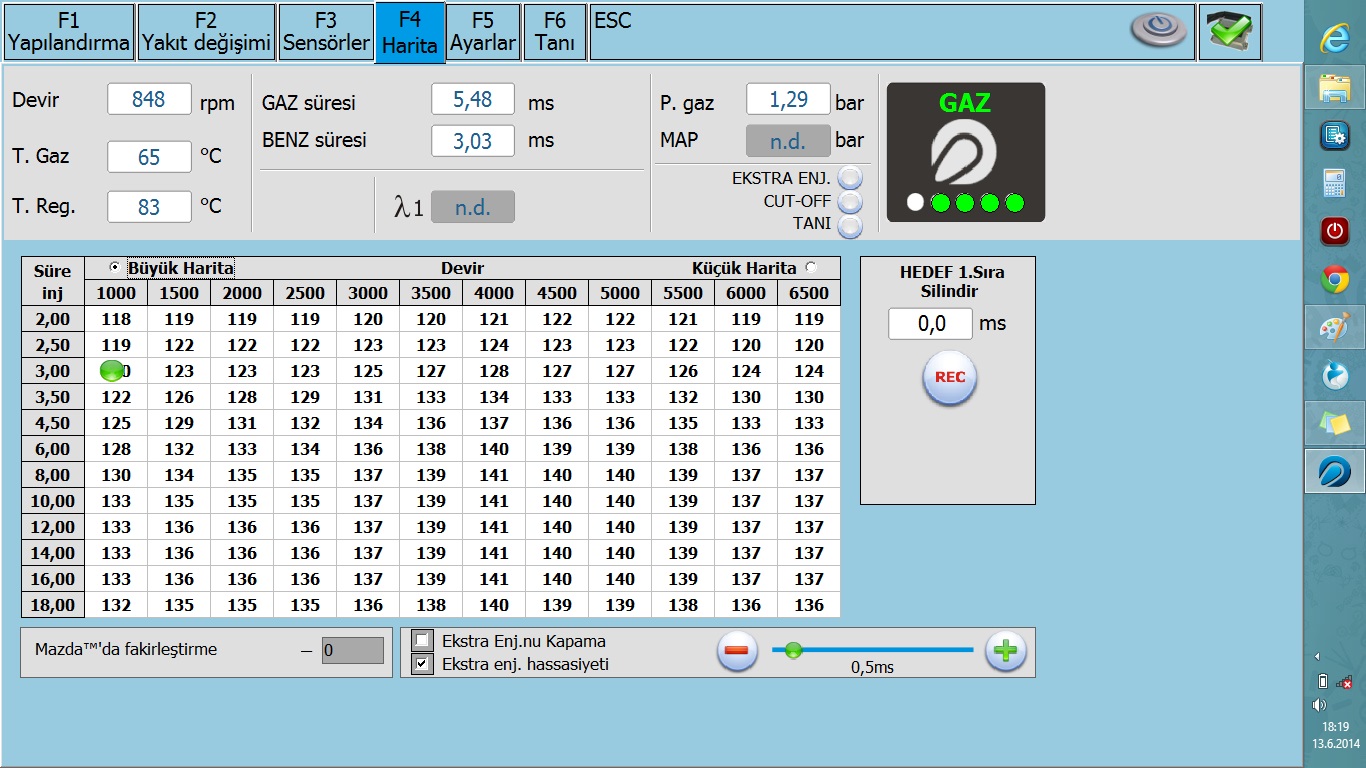The height and width of the screenshot is (768, 1366).
Task: Click the 0,5ms sensitivity slider handle
Action: (794, 651)
